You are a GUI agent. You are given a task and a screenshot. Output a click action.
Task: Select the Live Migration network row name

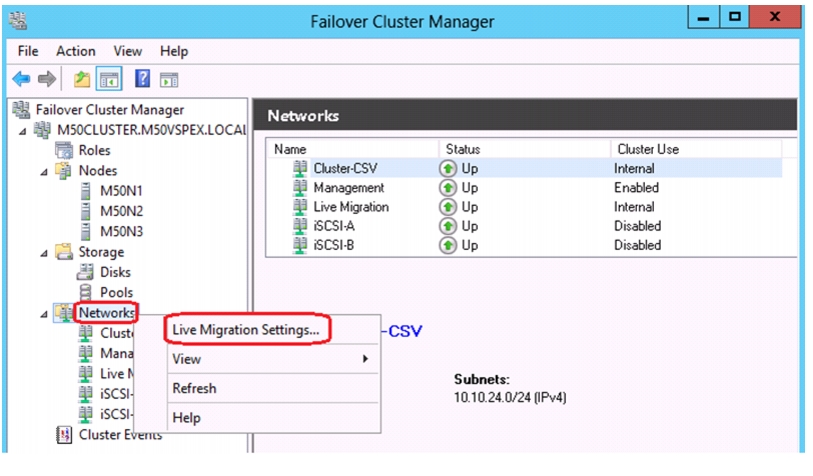click(x=351, y=207)
